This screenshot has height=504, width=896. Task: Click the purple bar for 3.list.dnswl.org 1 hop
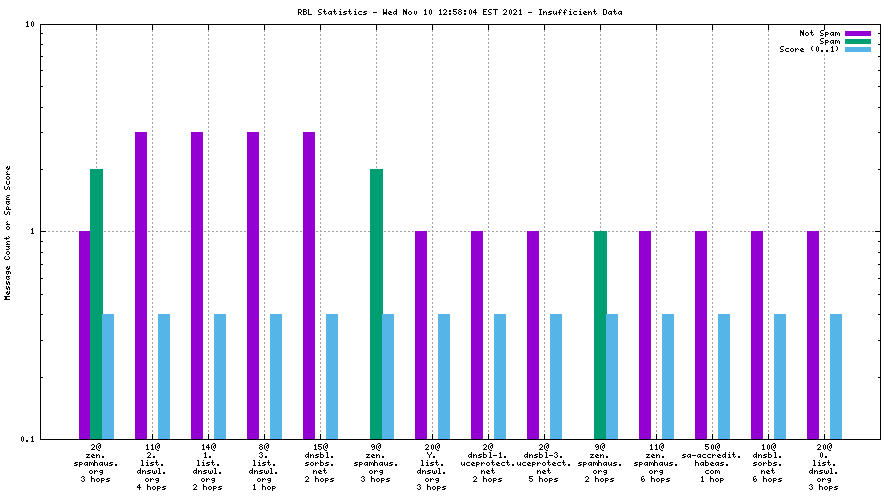click(x=253, y=285)
